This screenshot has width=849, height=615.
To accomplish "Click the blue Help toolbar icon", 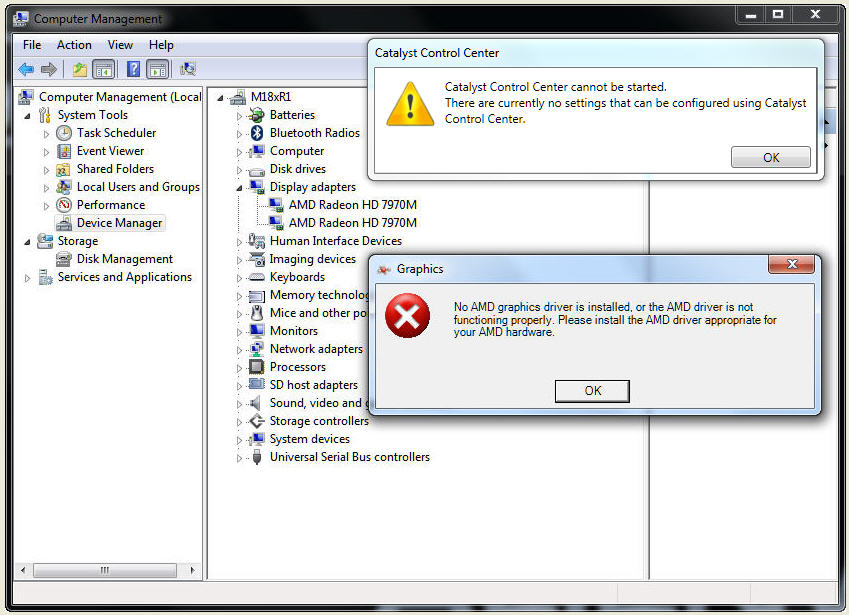I will [x=133, y=69].
